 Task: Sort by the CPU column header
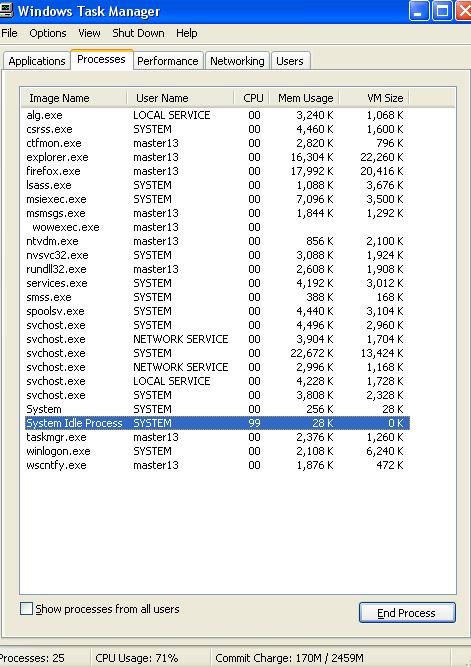coord(251,98)
